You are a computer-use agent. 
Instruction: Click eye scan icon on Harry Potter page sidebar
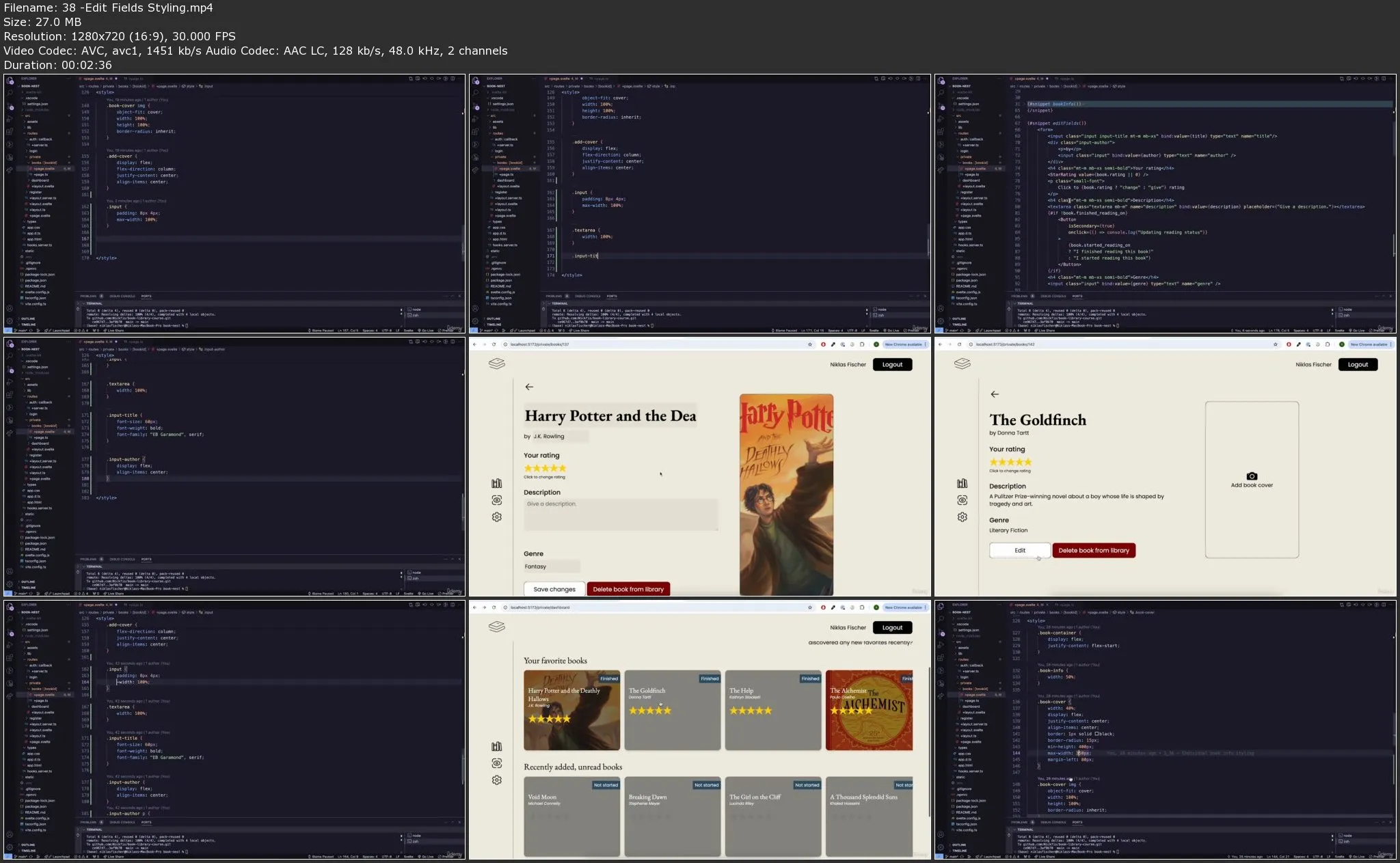click(497, 500)
